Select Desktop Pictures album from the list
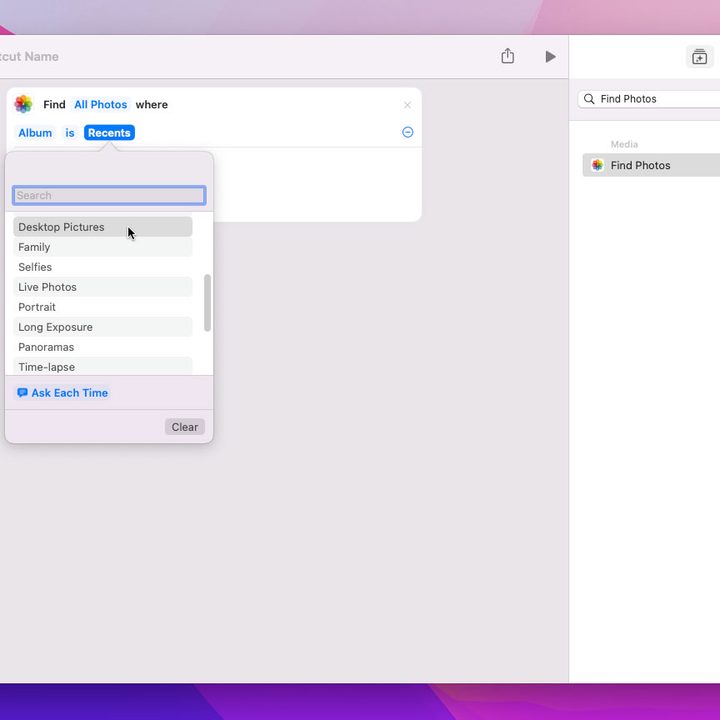This screenshot has width=720, height=720. pyautogui.click(x=102, y=227)
